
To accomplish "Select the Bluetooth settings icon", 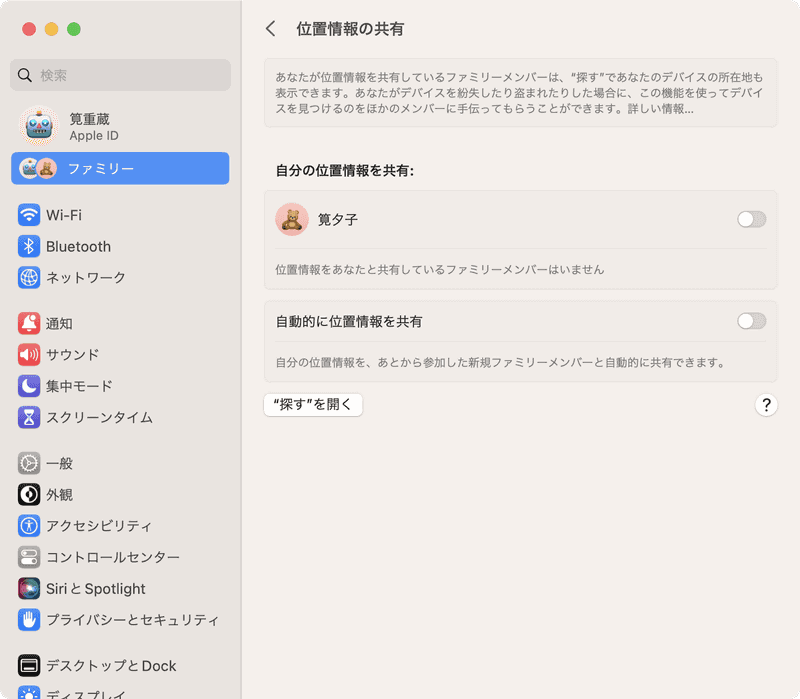I will (29, 246).
